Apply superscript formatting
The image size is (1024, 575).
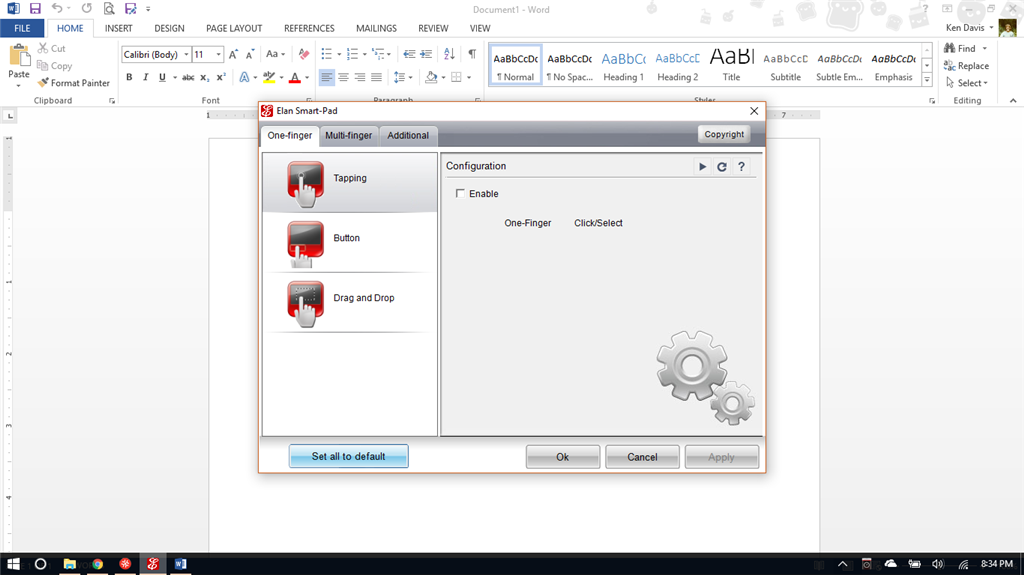click(221, 77)
